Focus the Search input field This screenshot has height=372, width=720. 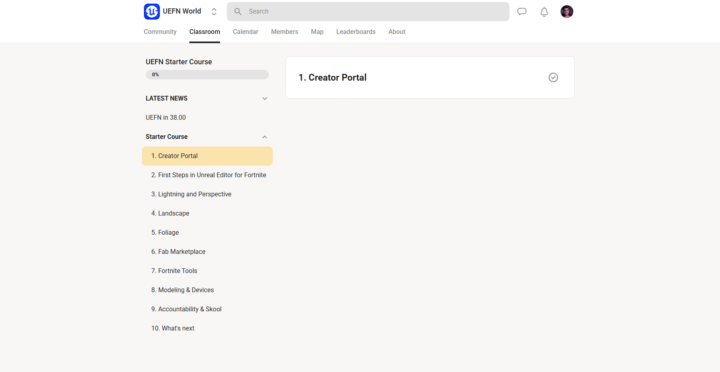coord(368,11)
